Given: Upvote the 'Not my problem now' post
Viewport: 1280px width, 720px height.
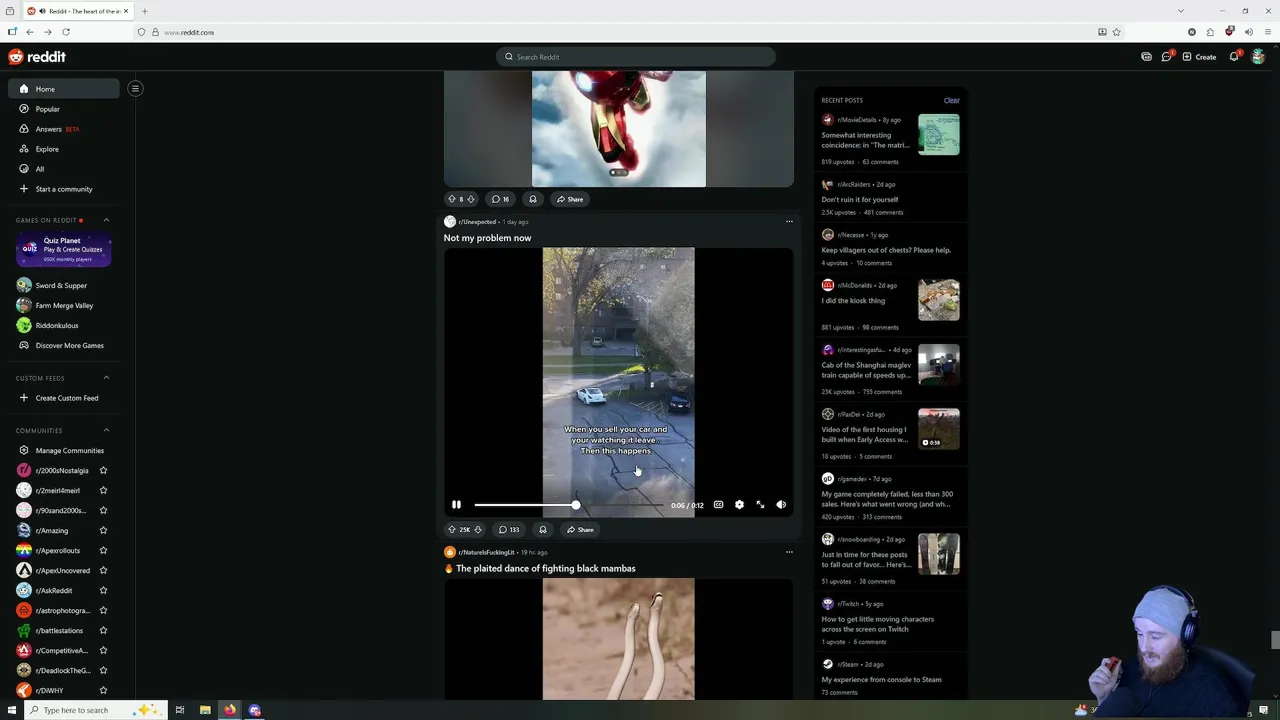Looking at the screenshot, I should pos(451,530).
